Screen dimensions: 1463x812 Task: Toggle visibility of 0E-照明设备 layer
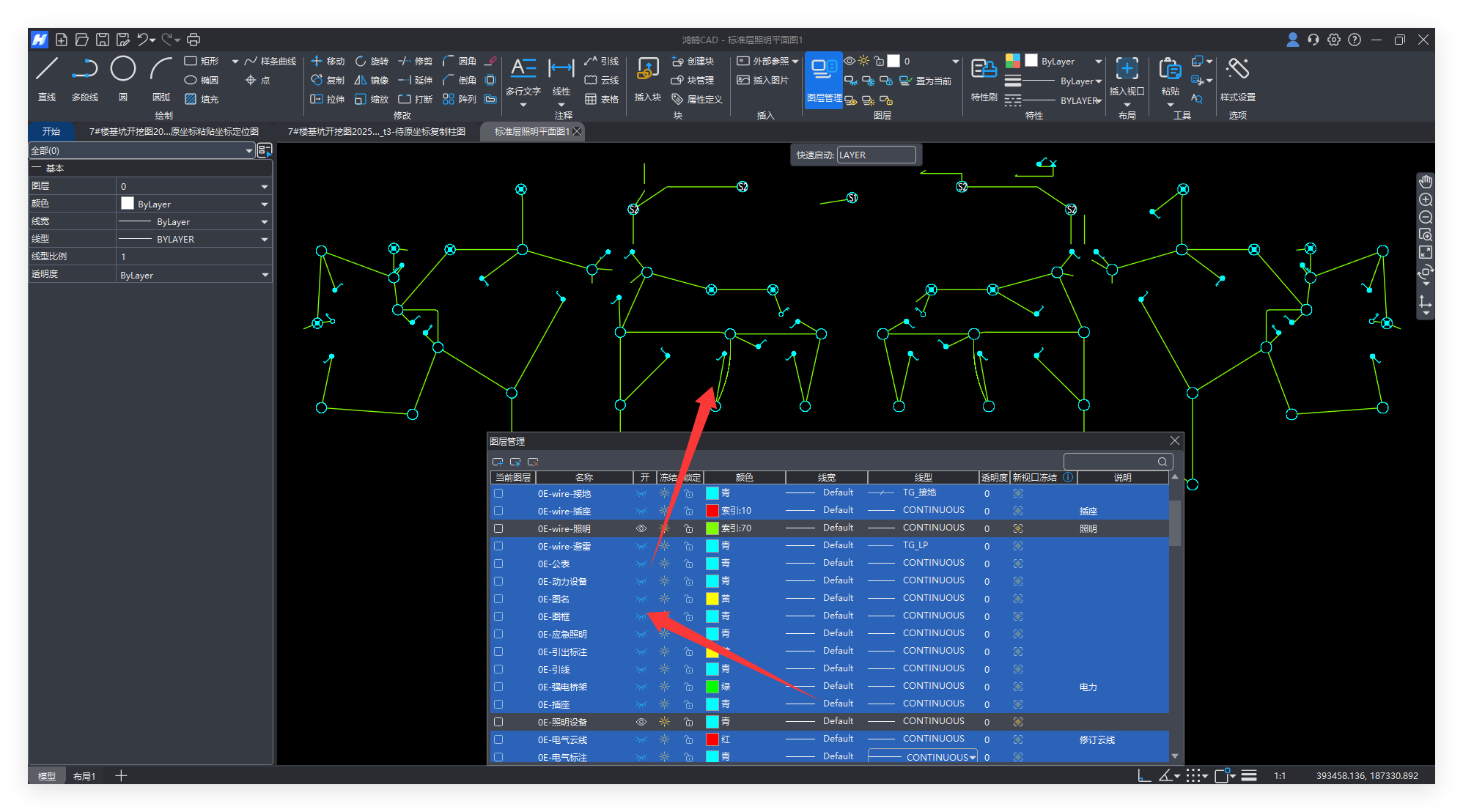pos(641,722)
